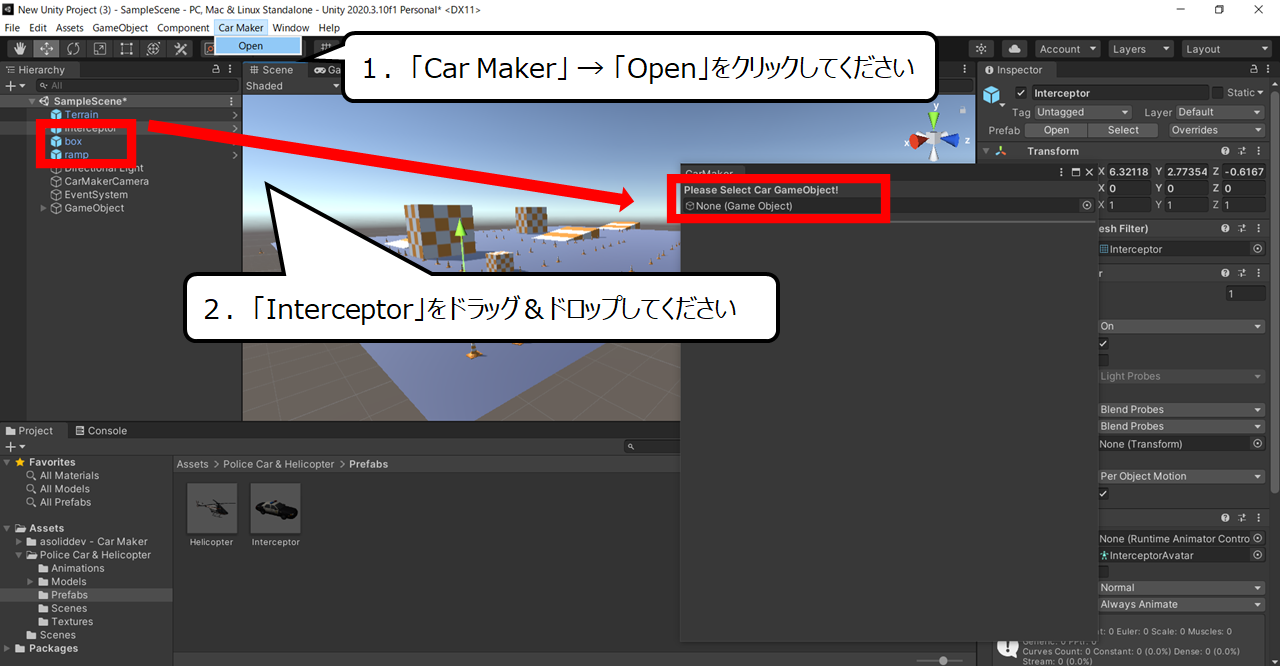Open the Assets menu
The width and height of the screenshot is (1280, 666).
[70, 28]
